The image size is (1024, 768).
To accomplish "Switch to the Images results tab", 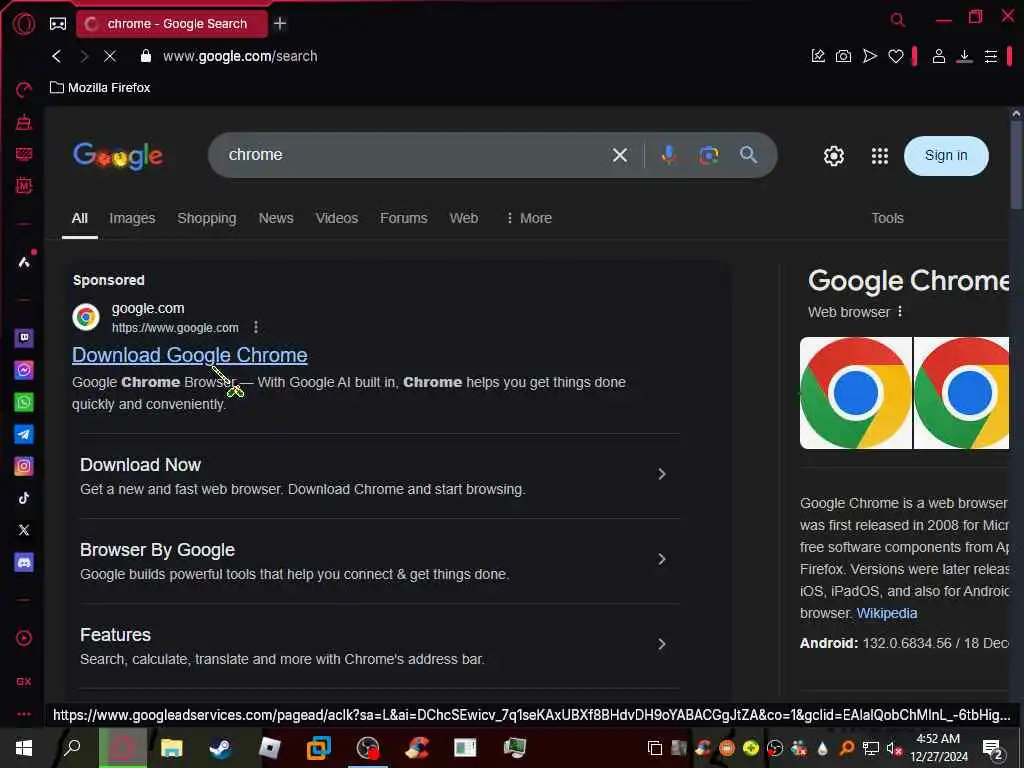I will 132,218.
